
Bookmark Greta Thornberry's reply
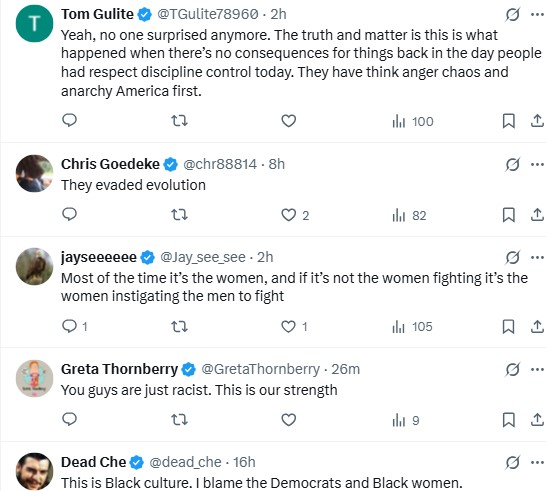coord(508,420)
